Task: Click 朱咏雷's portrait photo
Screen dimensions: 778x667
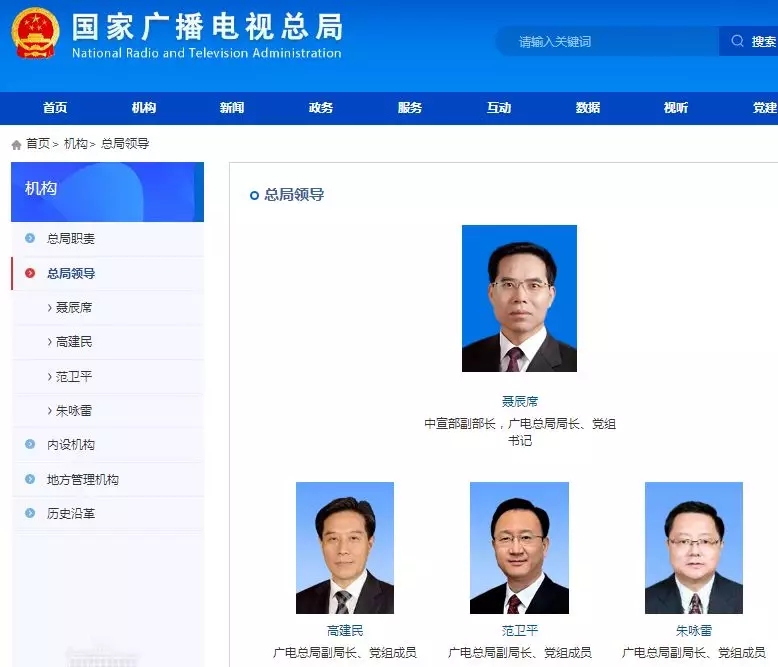Action: tap(693, 548)
